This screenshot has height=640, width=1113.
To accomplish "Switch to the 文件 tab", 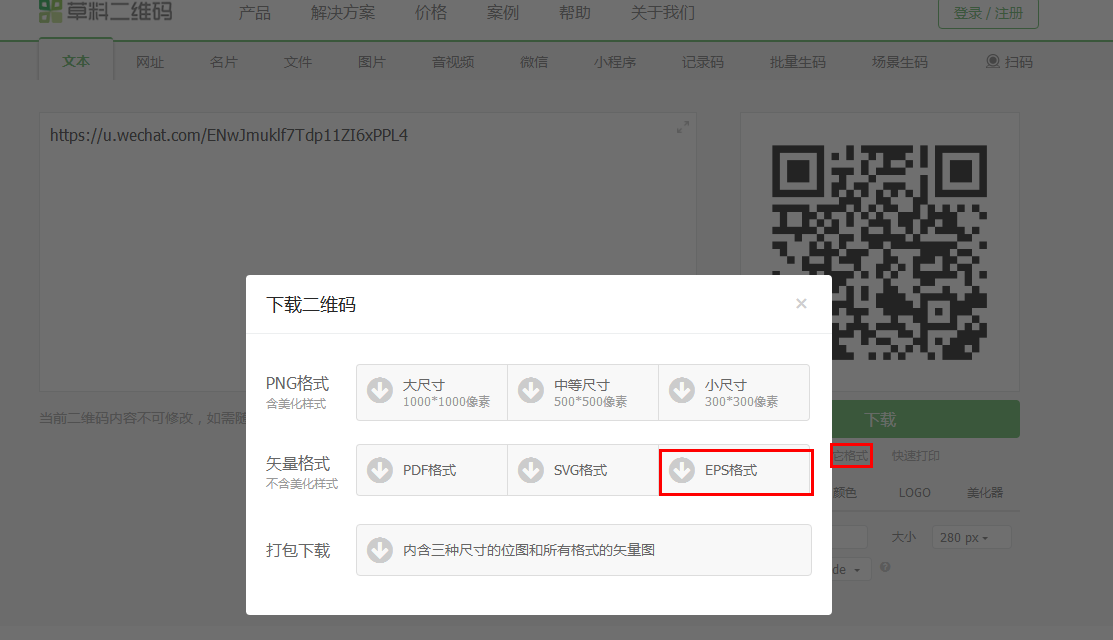I will coord(297,62).
